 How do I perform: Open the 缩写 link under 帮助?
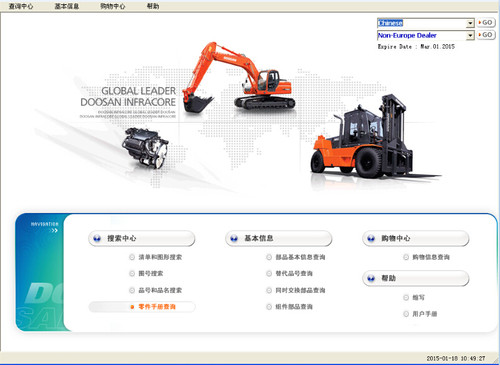pos(418,297)
